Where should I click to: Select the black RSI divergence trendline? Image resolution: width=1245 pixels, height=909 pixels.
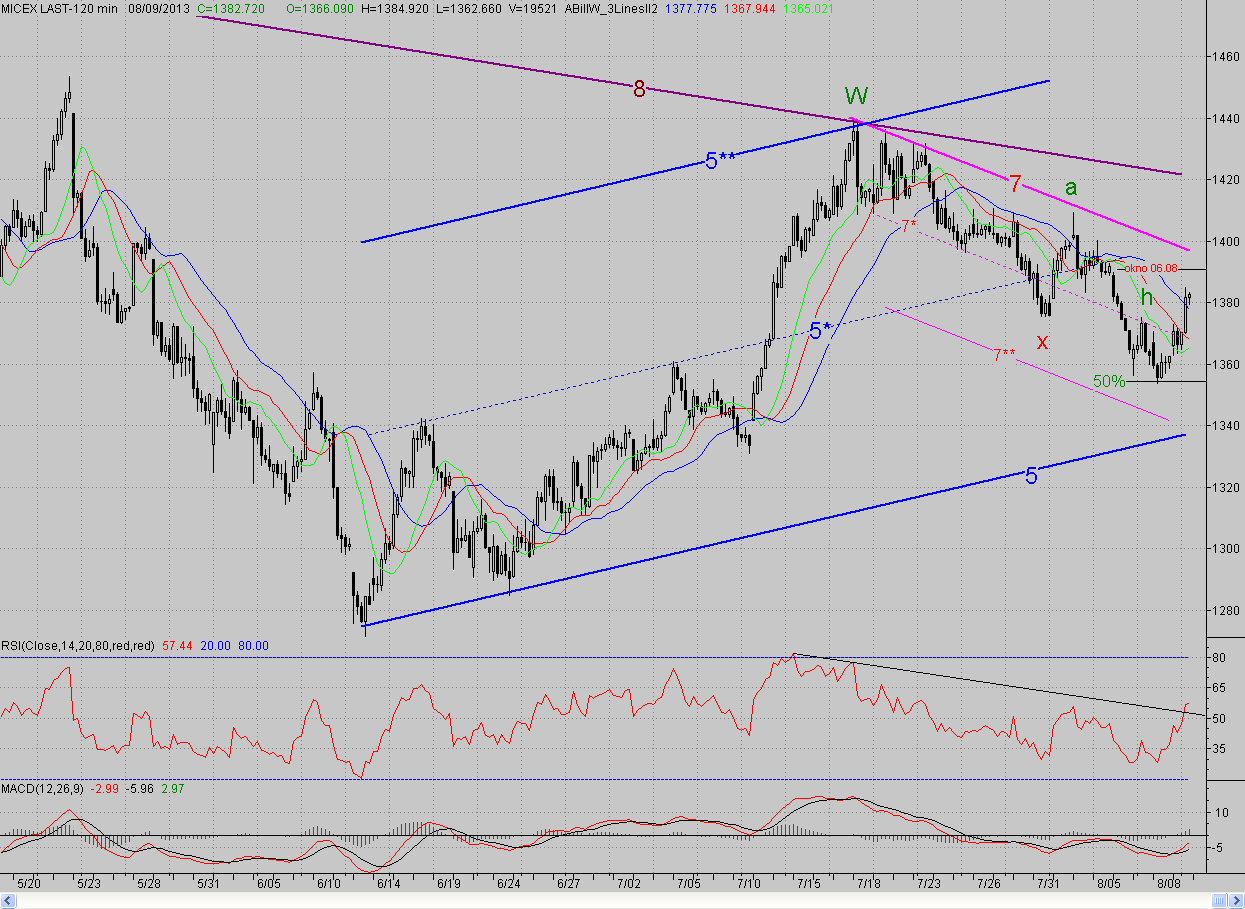(x=990, y=683)
